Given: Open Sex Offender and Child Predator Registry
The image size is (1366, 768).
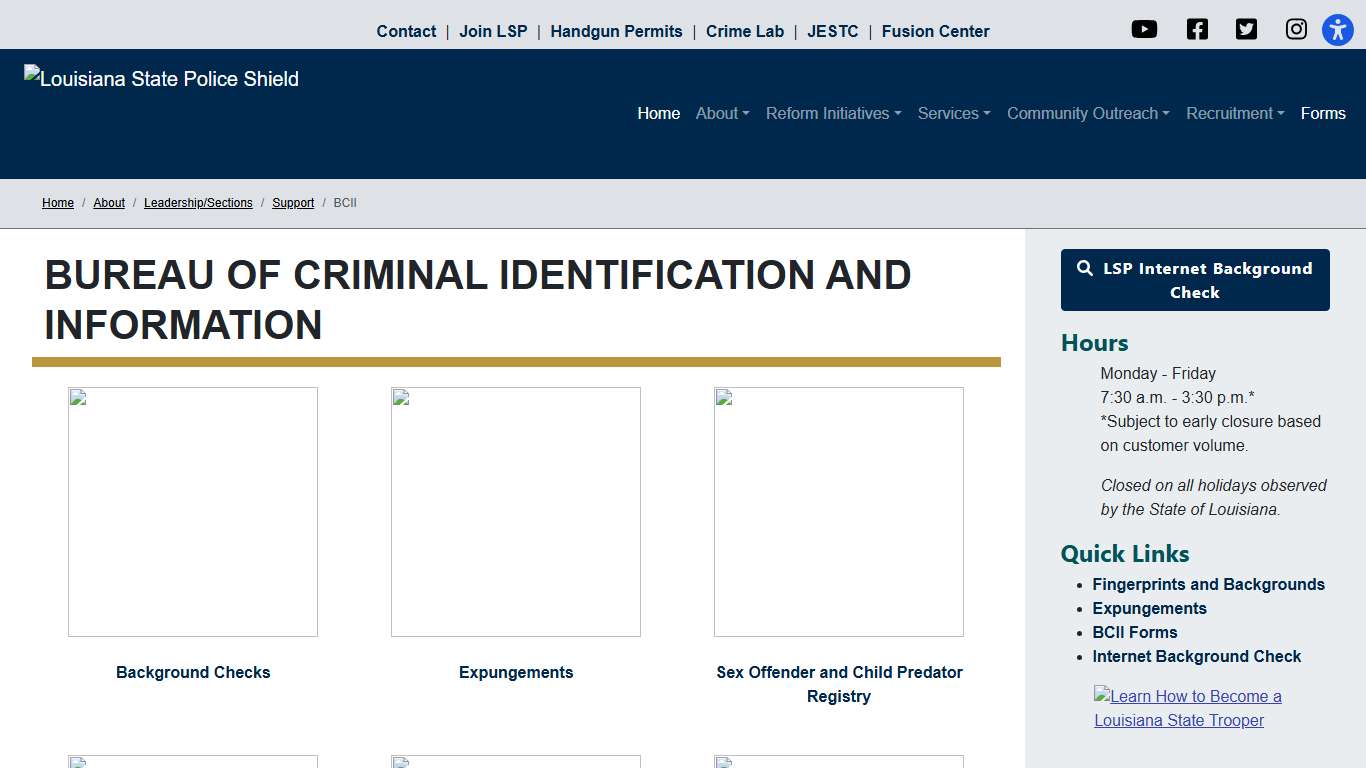Looking at the screenshot, I should [x=839, y=684].
